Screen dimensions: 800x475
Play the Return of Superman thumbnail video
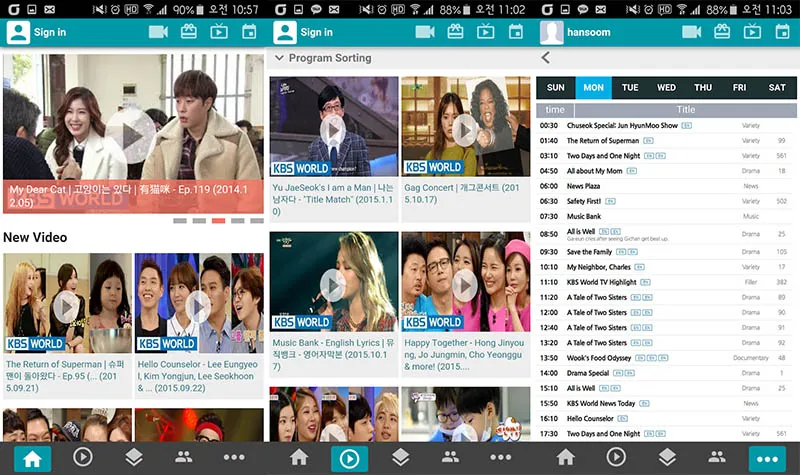(x=66, y=307)
